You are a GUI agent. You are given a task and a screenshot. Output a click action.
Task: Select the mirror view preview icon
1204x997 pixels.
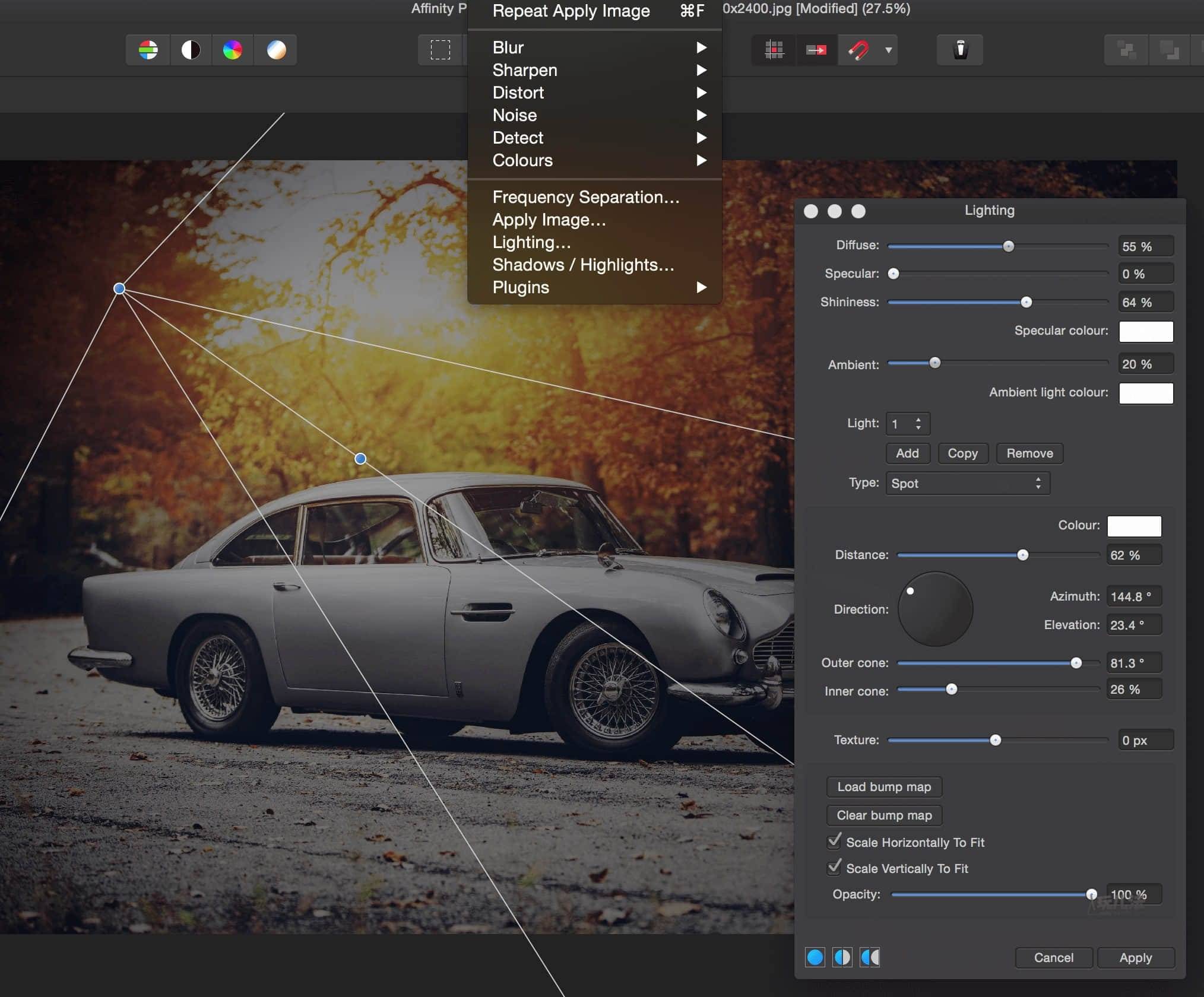pyautogui.click(x=870, y=957)
